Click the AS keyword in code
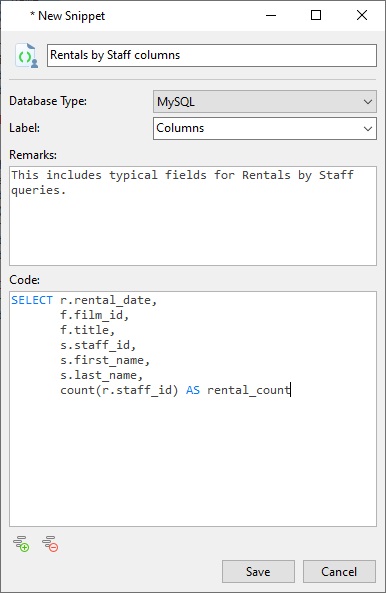The width and height of the screenshot is (386, 593). [193, 390]
